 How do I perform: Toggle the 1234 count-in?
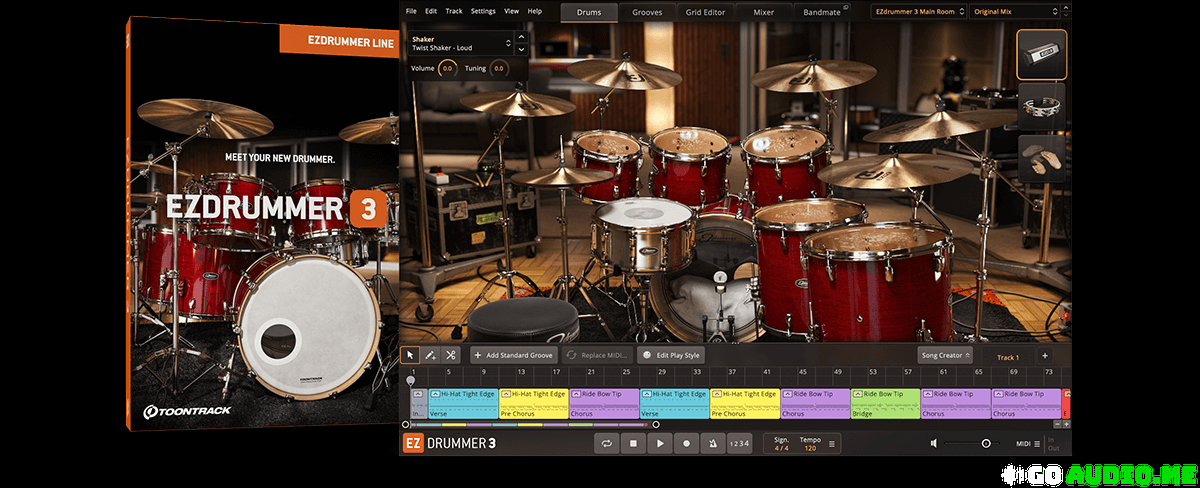(x=738, y=443)
